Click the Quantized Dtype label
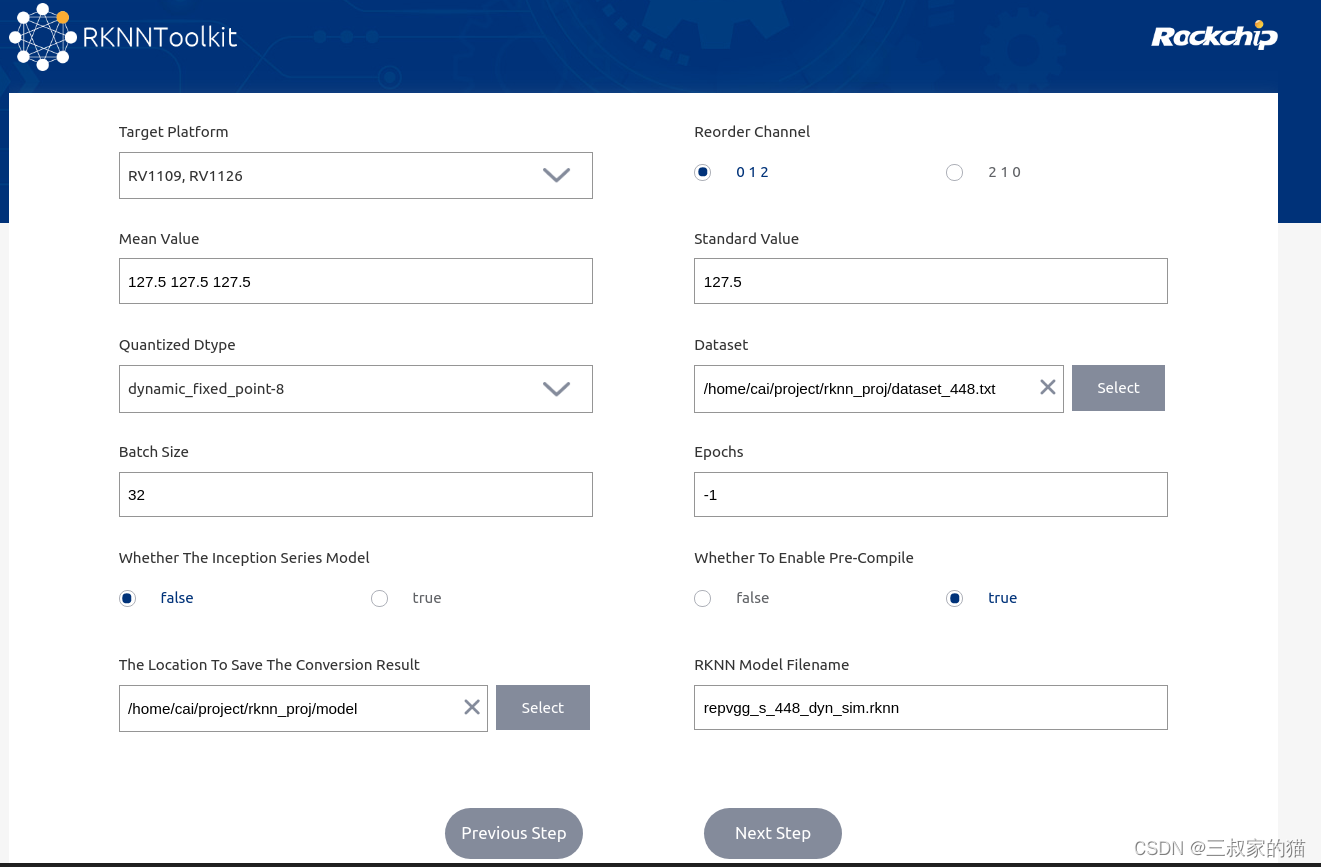Viewport: 1321px width, 867px height. pos(177,345)
